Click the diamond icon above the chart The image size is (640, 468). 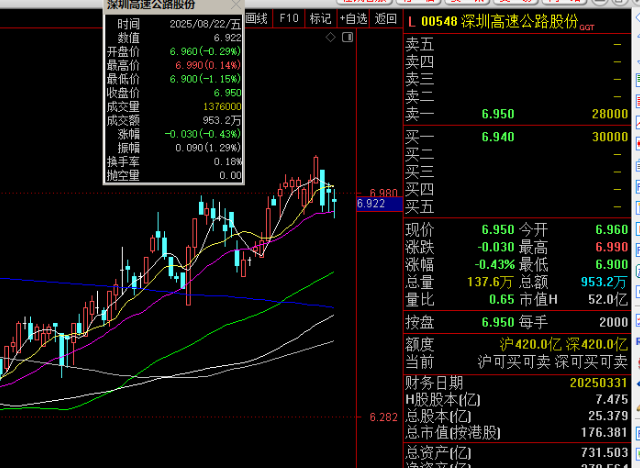tap(331, 38)
